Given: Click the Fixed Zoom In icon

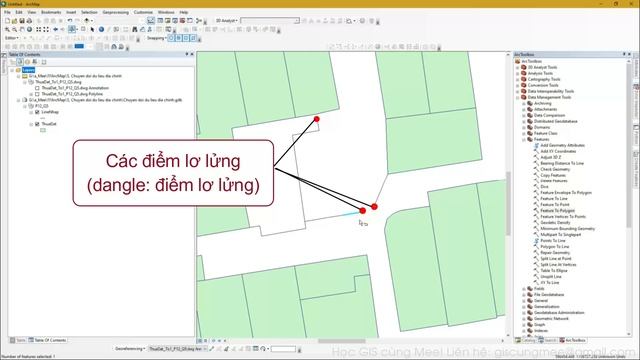Looking at the screenshot, I should pyautogui.click(x=38, y=29).
